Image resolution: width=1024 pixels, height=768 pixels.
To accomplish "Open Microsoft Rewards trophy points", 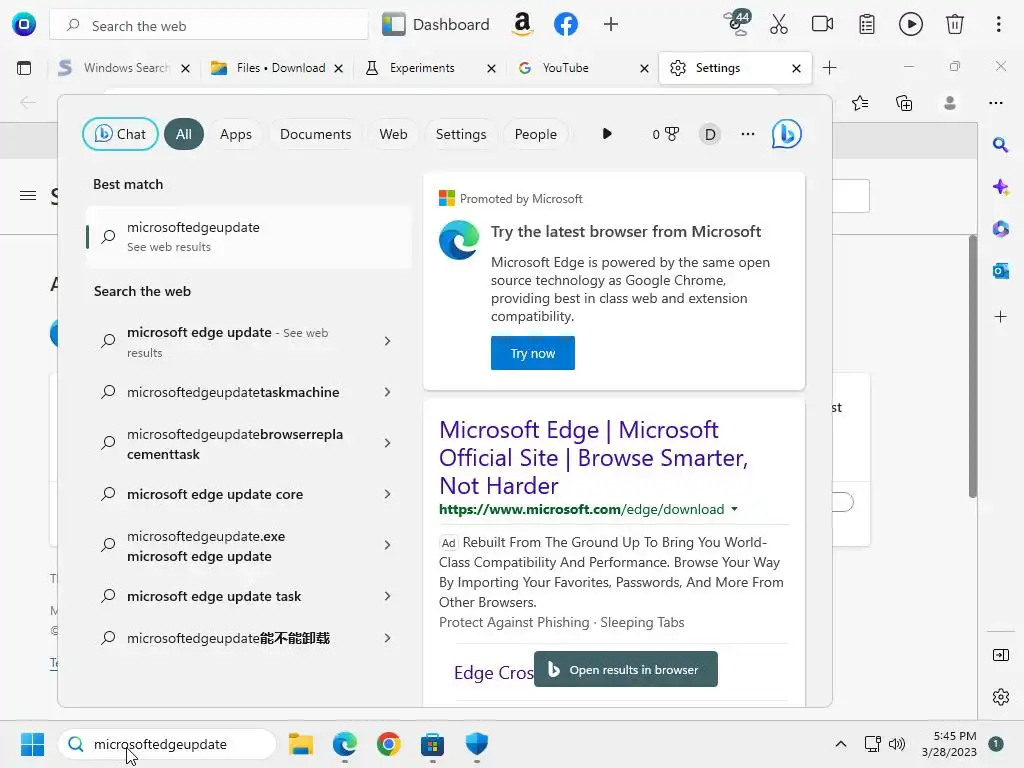I will point(665,135).
